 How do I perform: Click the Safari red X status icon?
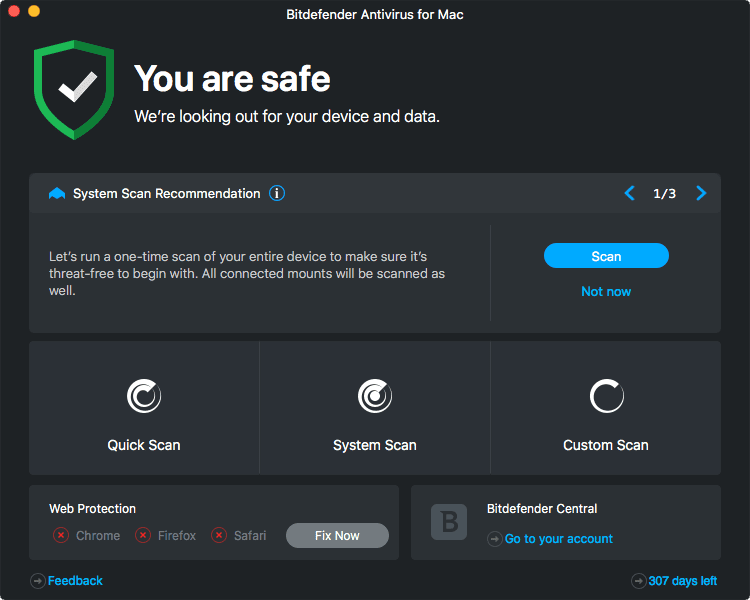219,535
